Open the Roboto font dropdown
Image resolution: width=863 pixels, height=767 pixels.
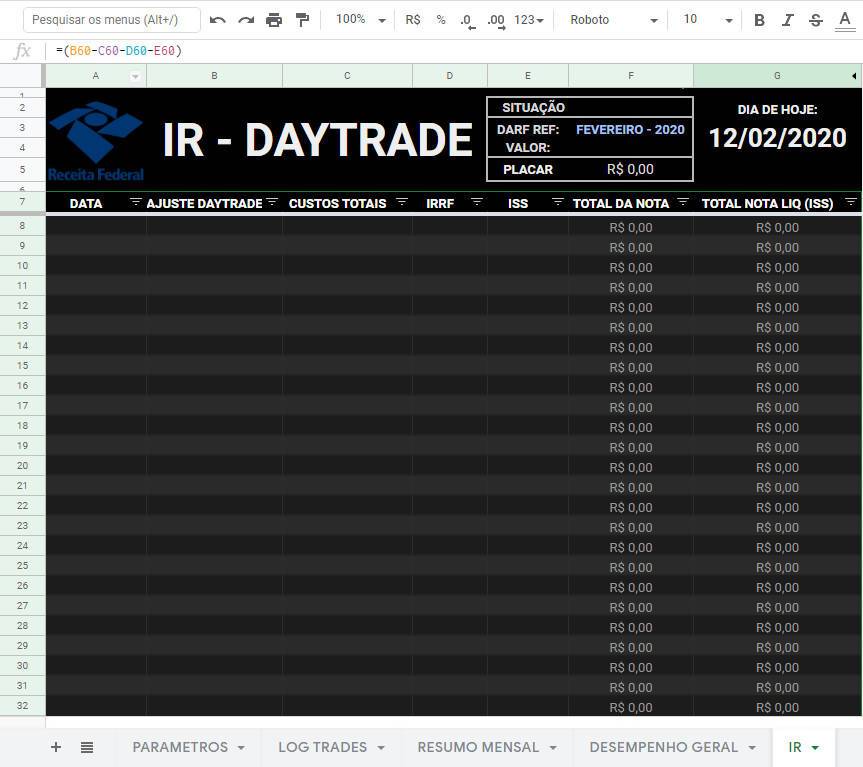614,20
